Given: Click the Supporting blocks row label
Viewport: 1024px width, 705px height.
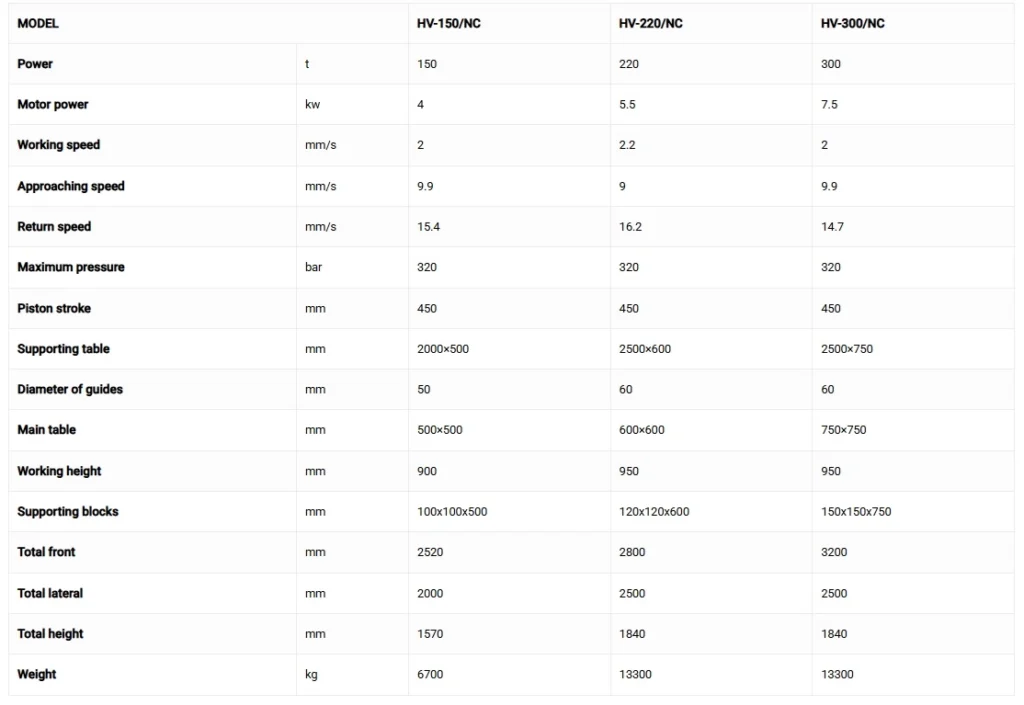Looking at the screenshot, I should 68,511.
